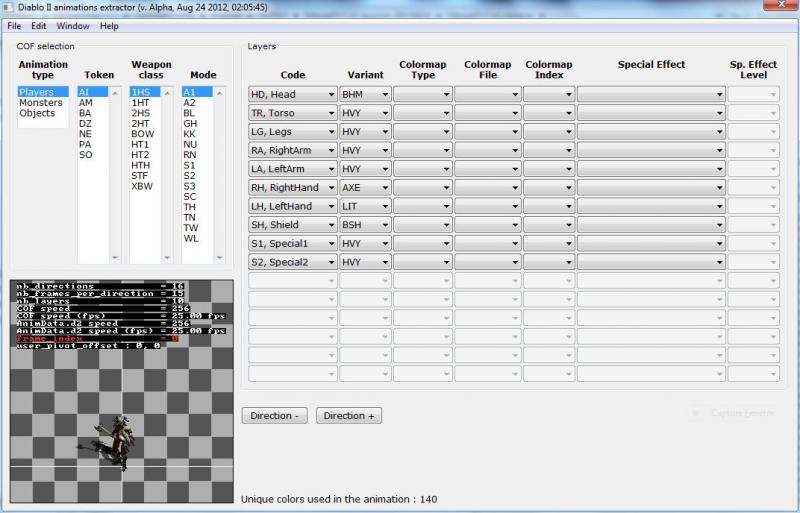Select token PA in Token list
This screenshot has height=513, width=800.
click(92, 144)
